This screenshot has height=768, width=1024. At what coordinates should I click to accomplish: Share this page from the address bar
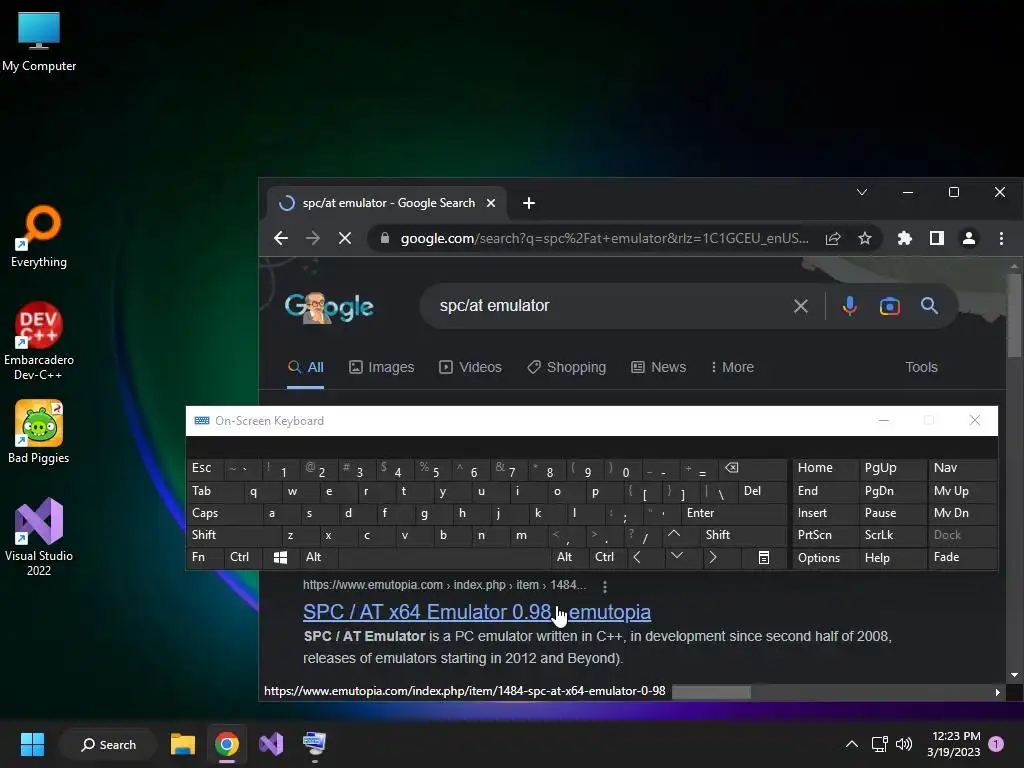(833, 238)
